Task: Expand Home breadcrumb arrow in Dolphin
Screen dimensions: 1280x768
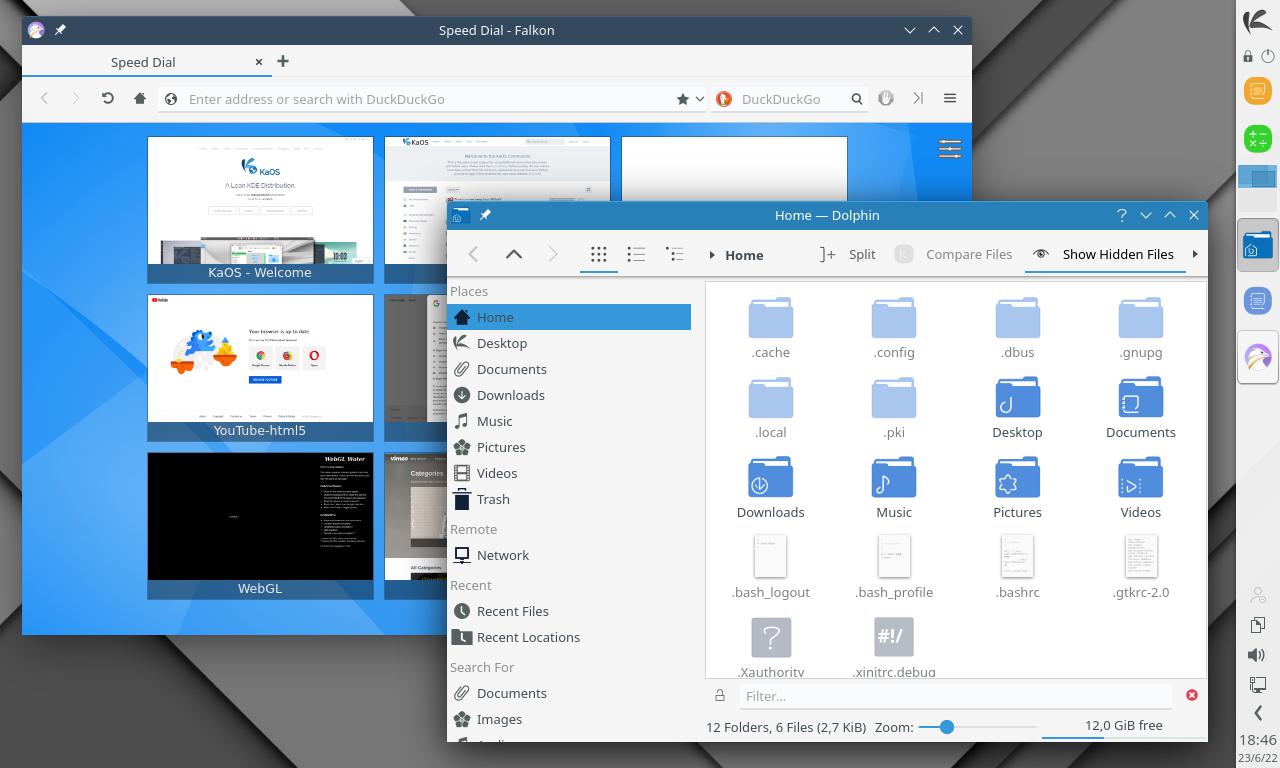Action: click(712, 255)
